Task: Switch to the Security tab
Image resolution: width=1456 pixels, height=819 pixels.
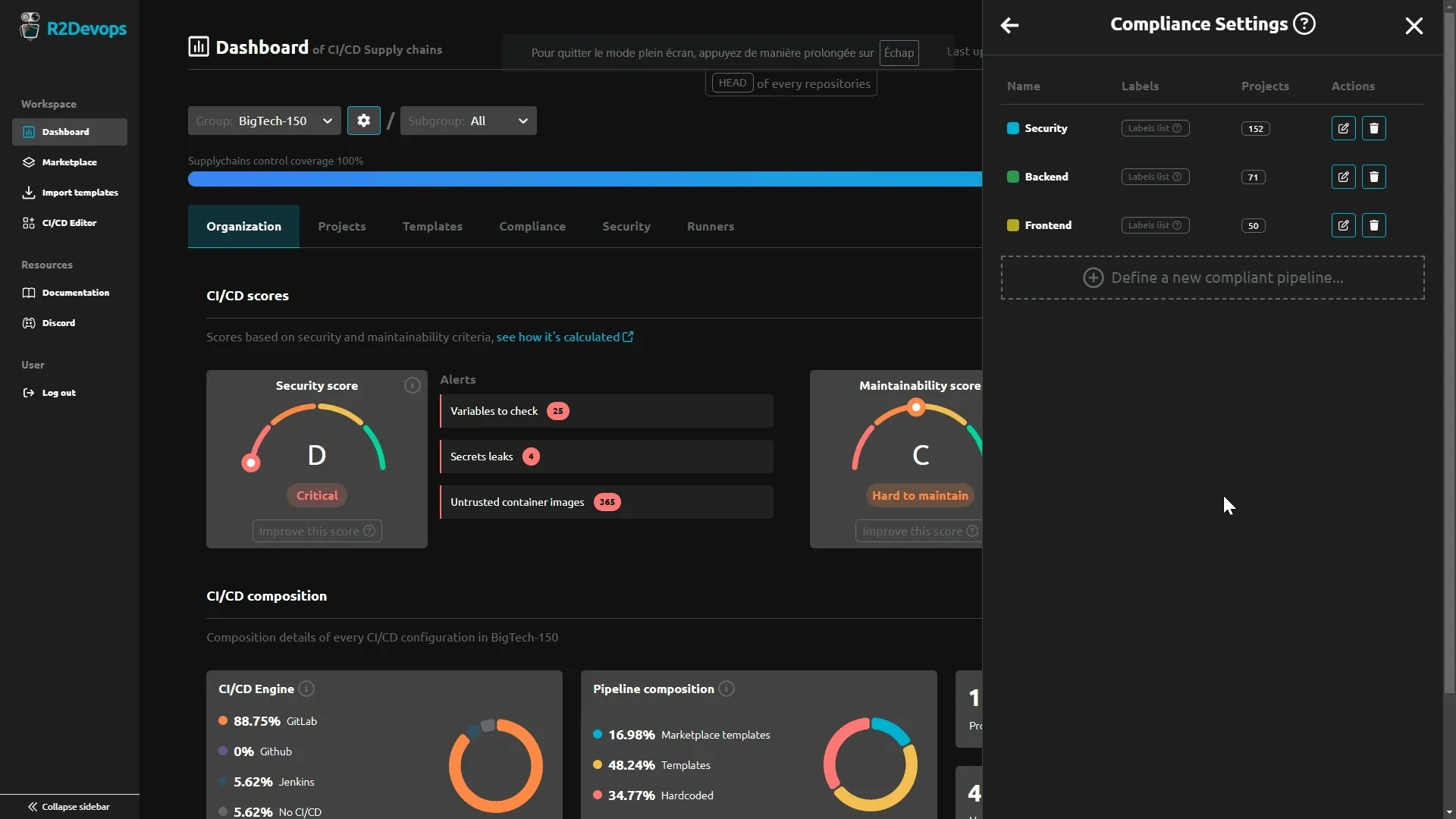Action: pyautogui.click(x=626, y=226)
